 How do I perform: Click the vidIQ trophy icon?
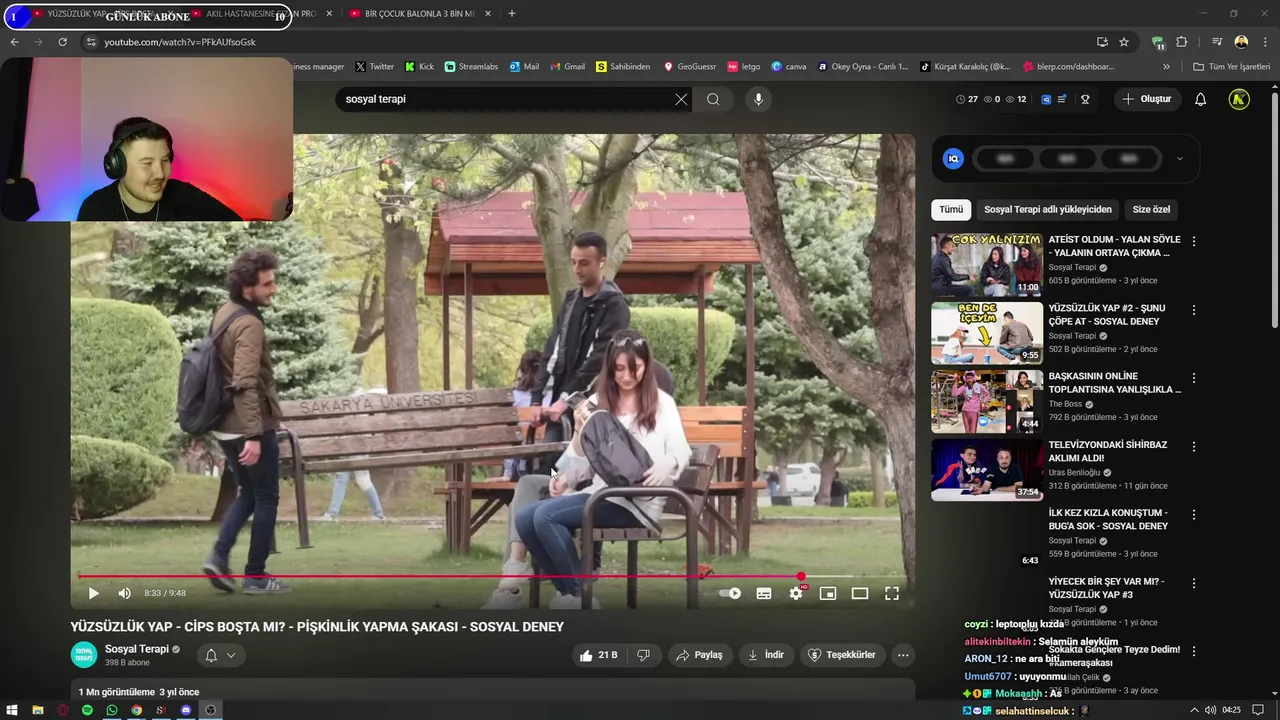1085,99
